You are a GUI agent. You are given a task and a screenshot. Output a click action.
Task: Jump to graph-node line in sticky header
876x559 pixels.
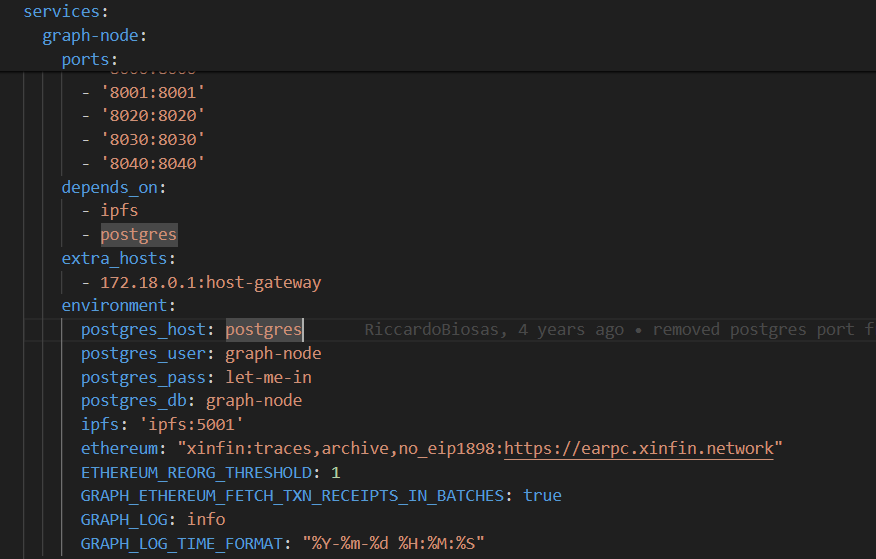pyautogui.click(x=94, y=36)
